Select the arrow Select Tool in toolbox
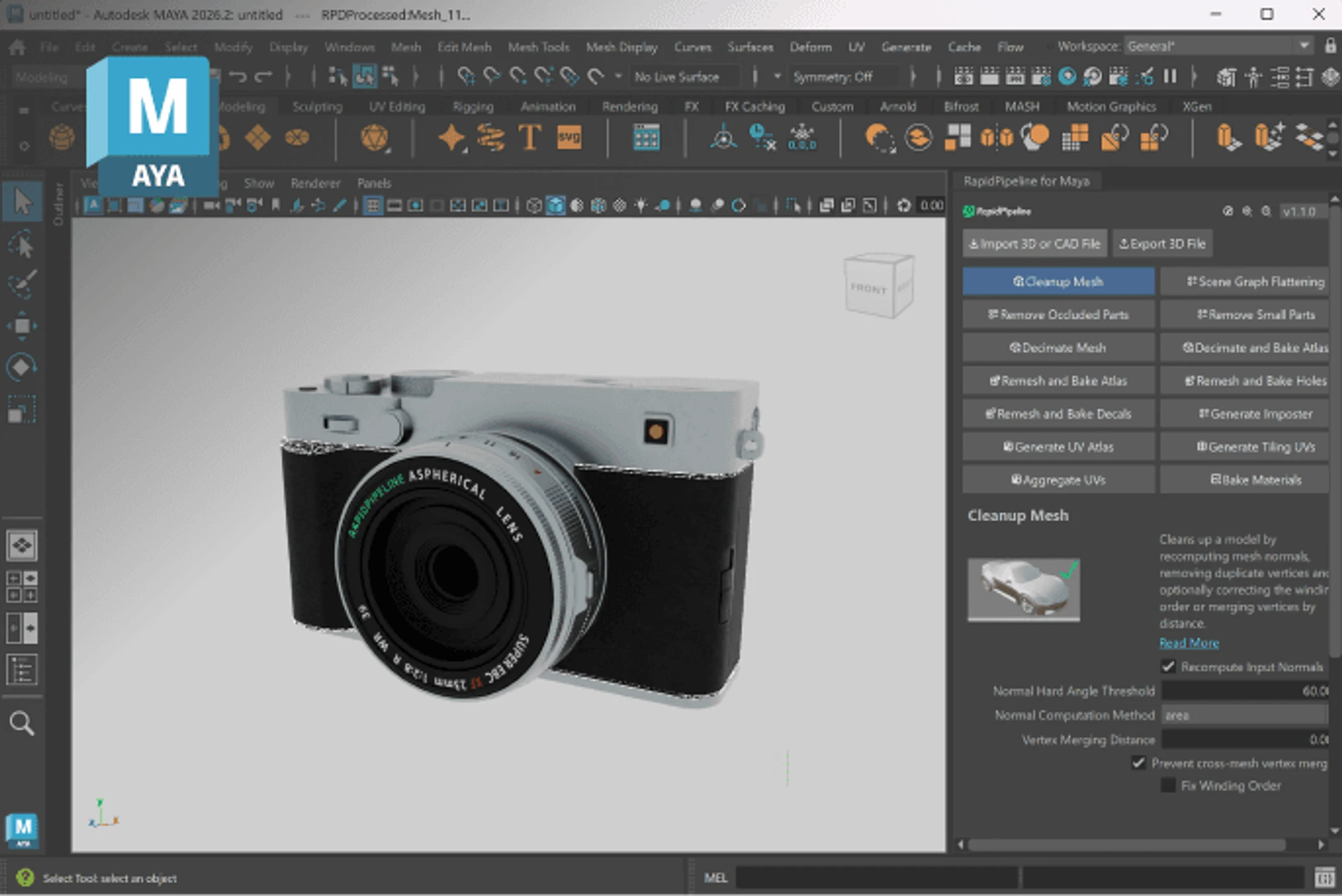Viewport: 1342px width, 896px height. pos(22,202)
